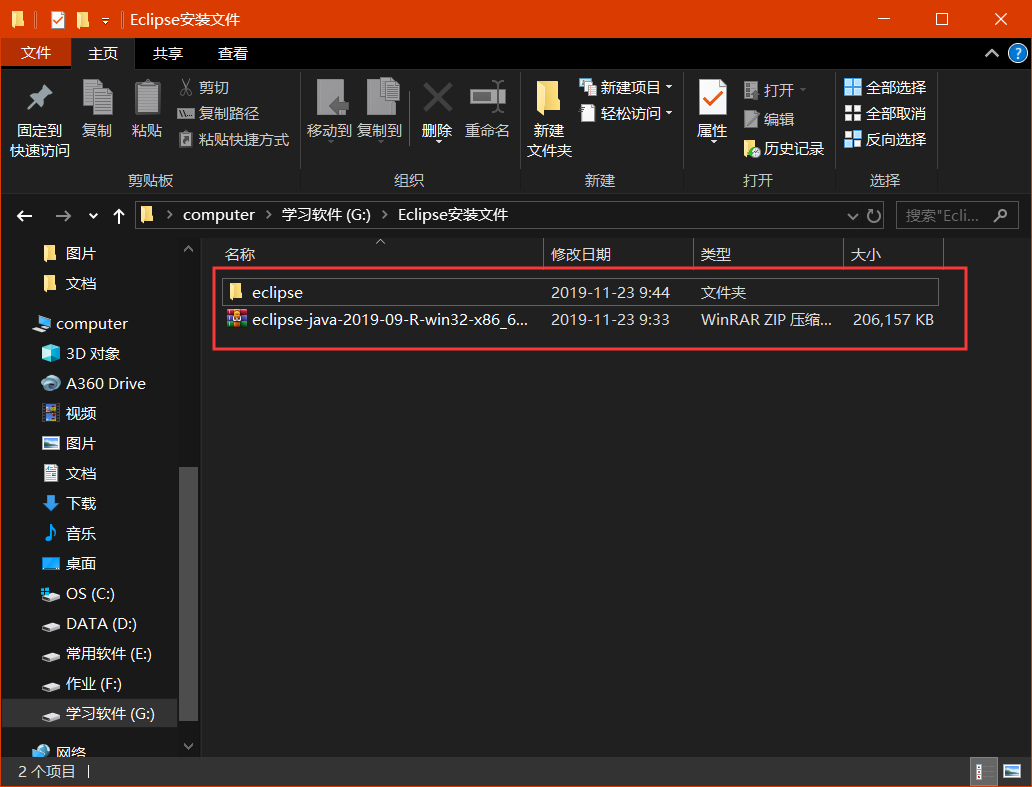Open 视频 (Videos) in navigation pane
Viewport: 1032px width, 787px height.
69,414
